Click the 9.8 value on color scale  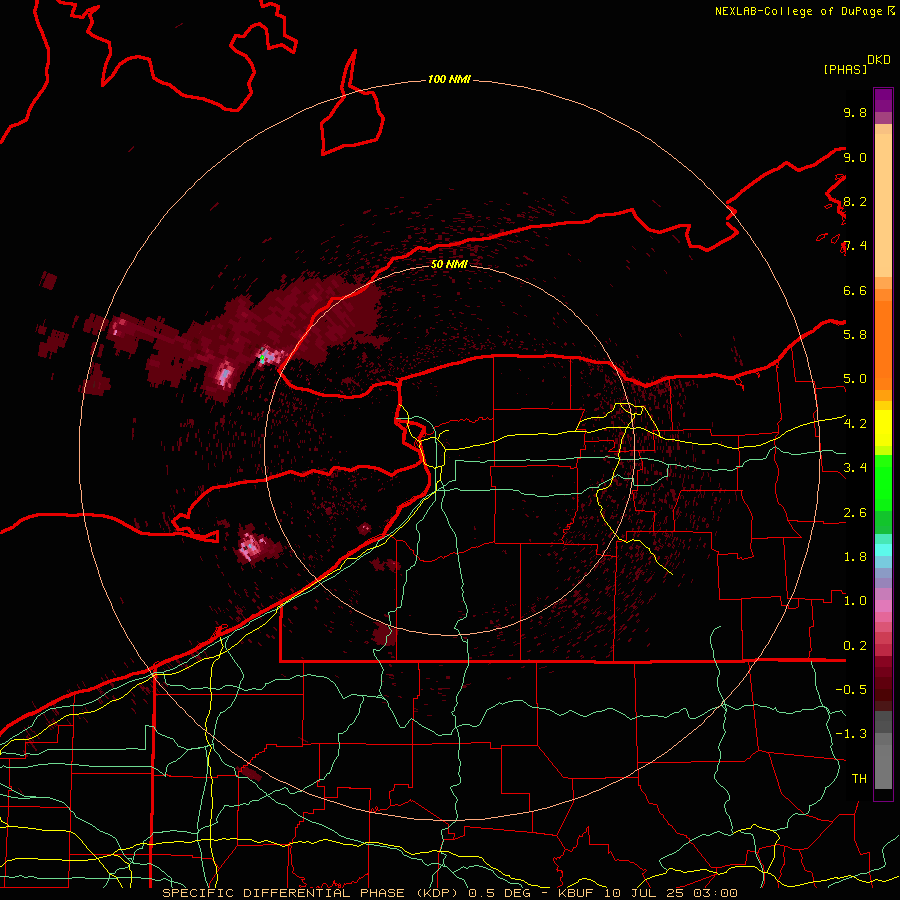[855, 112]
